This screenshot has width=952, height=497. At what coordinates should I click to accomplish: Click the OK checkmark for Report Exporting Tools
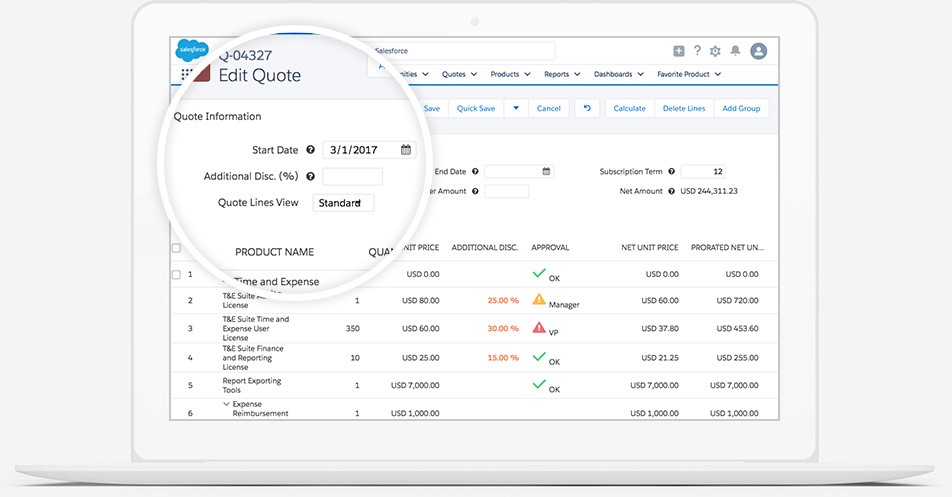[x=539, y=384]
